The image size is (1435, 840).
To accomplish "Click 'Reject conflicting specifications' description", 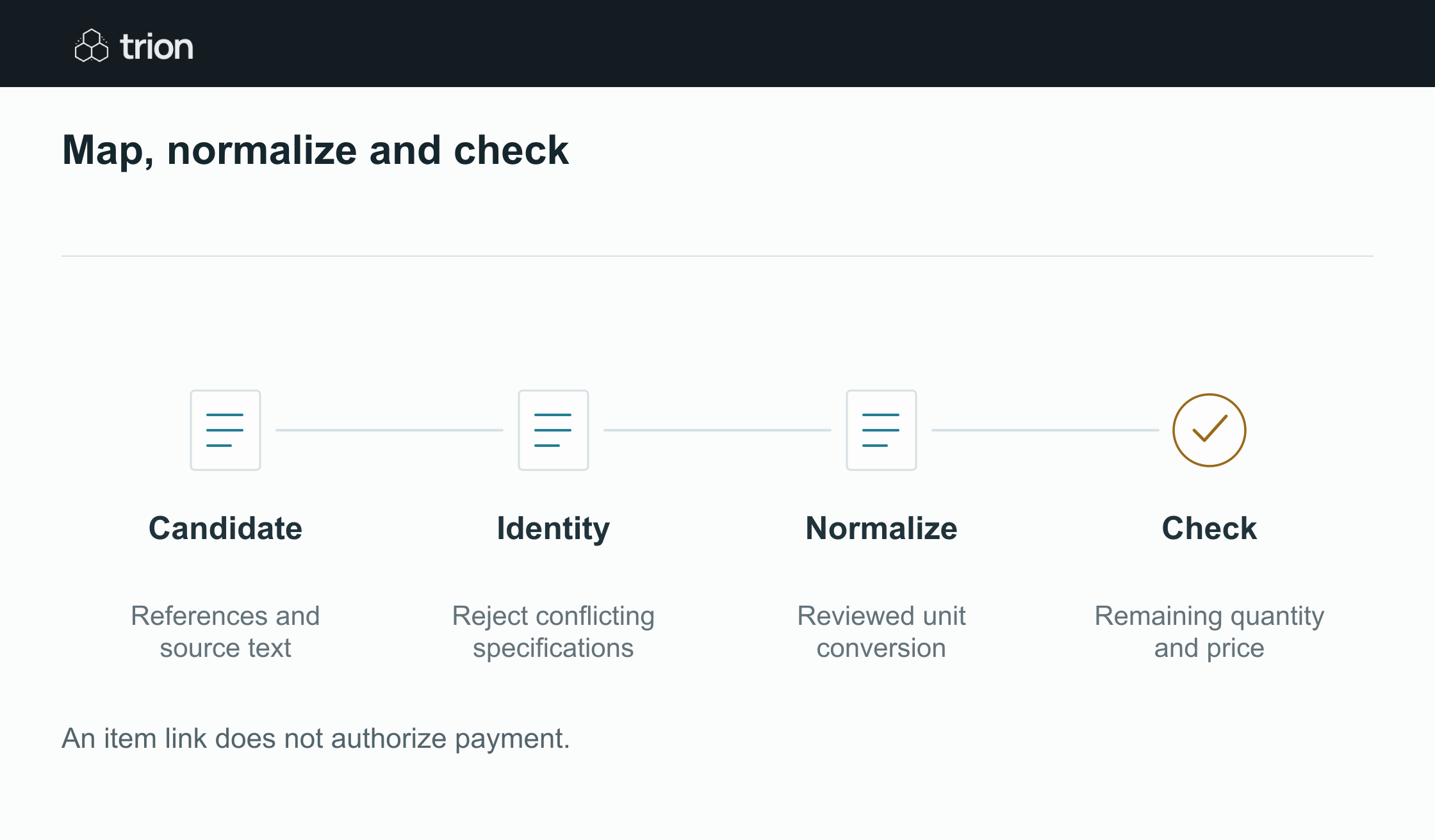I will [x=553, y=632].
